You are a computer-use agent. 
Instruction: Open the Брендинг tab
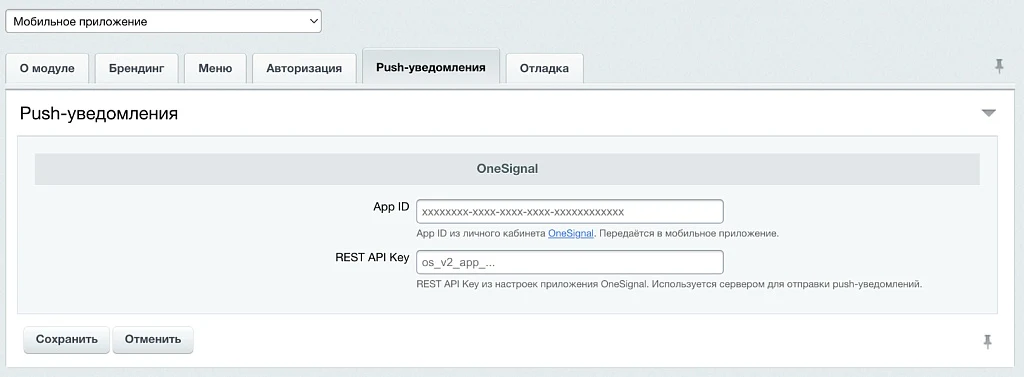pos(136,68)
